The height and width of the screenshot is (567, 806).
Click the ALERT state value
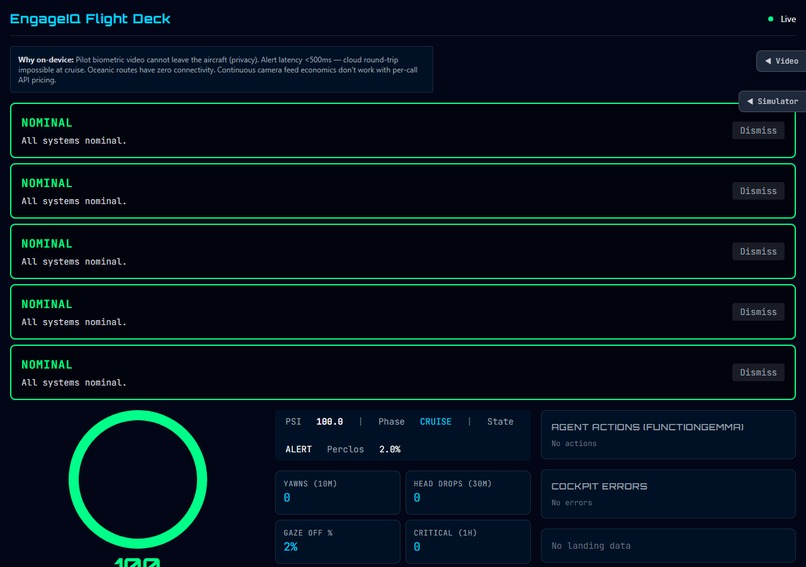(299, 449)
